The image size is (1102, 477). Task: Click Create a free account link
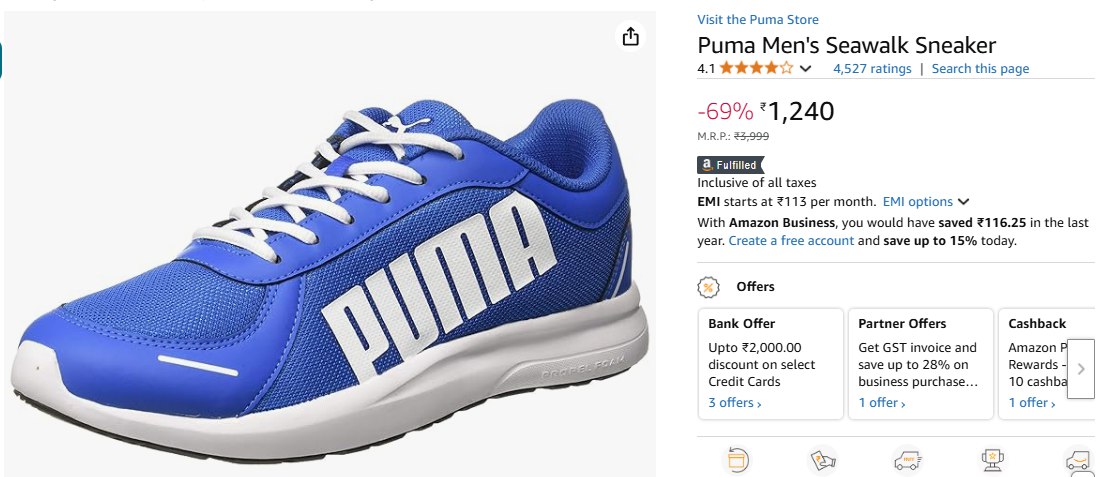(x=791, y=241)
